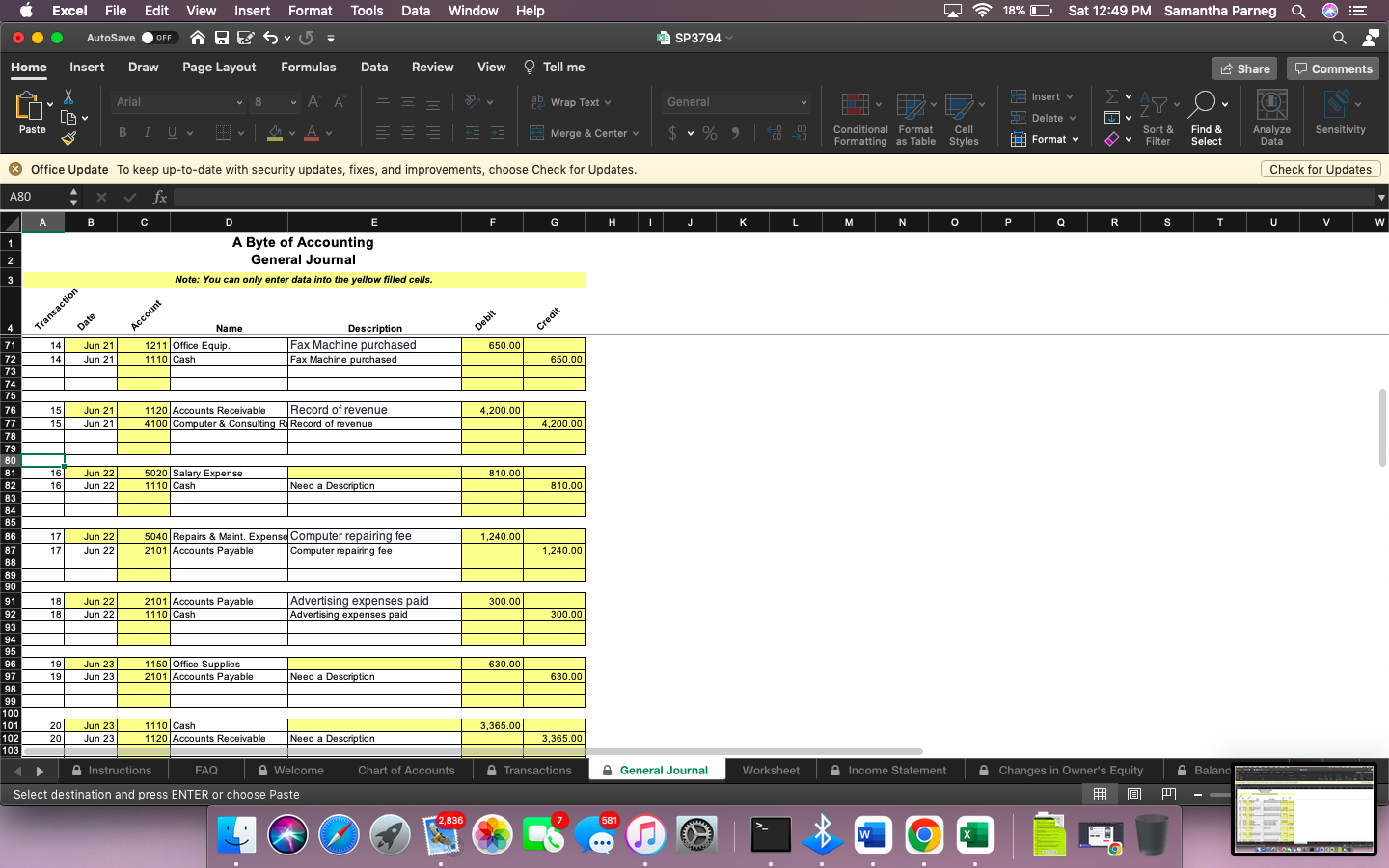This screenshot has height=868, width=1389.
Task: Open the Conditional Formatting menu
Action: (858, 116)
